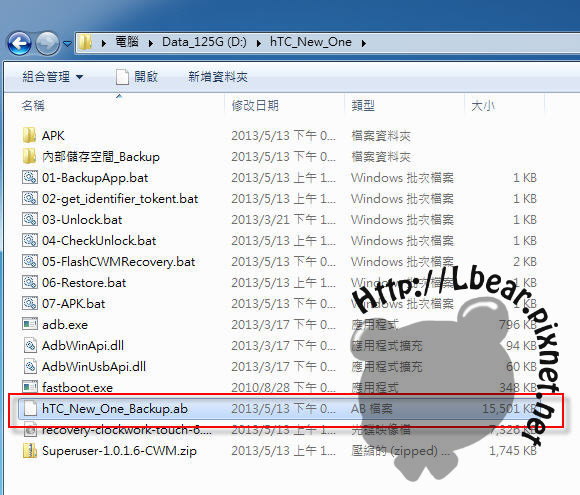Select the 07-APK.bat file icon
This screenshot has width=580, height=495.
[30, 304]
